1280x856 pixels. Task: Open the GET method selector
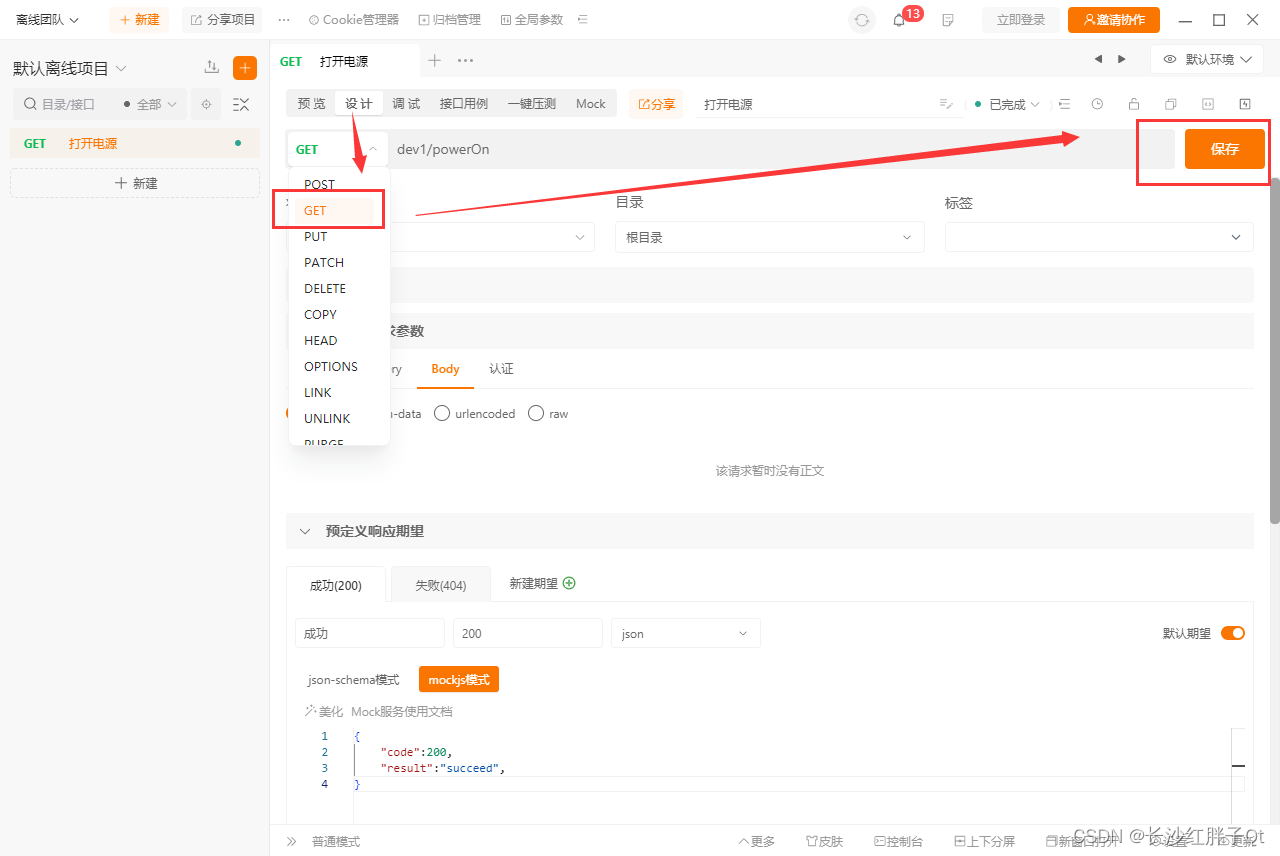tap(337, 149)
